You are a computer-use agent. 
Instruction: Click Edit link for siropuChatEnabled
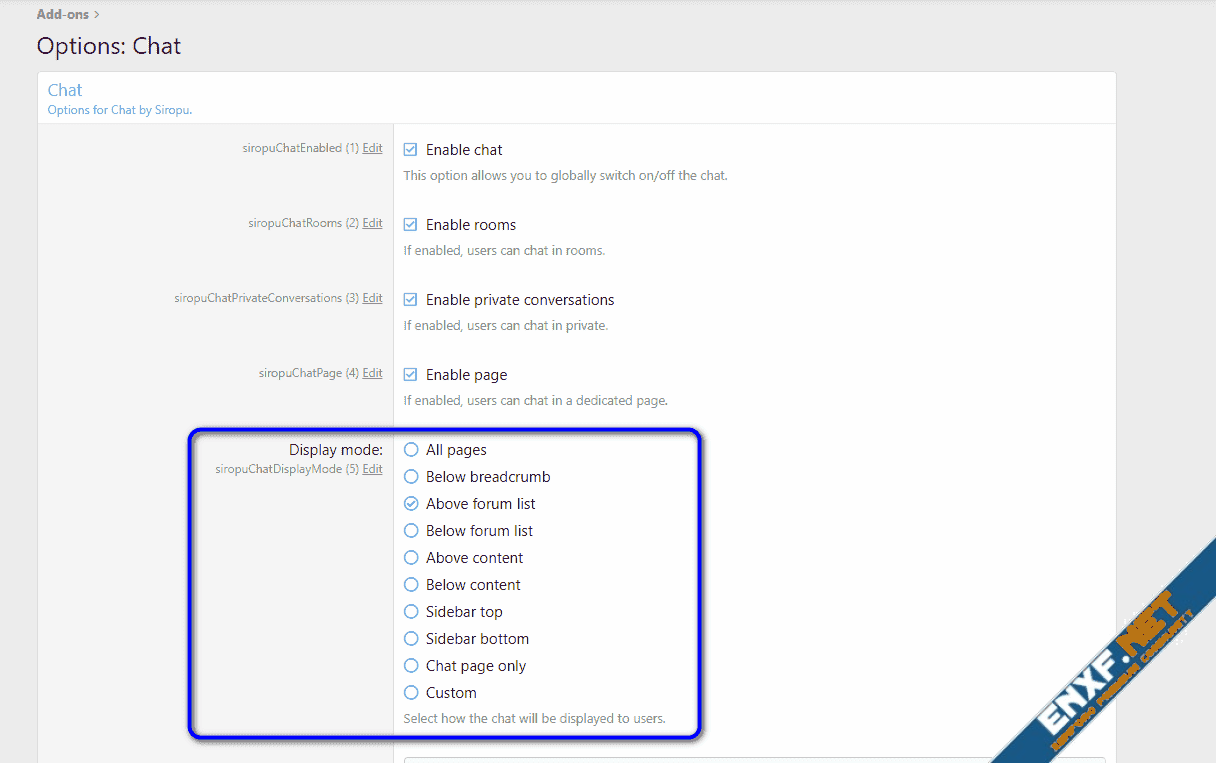click(372, 148)
